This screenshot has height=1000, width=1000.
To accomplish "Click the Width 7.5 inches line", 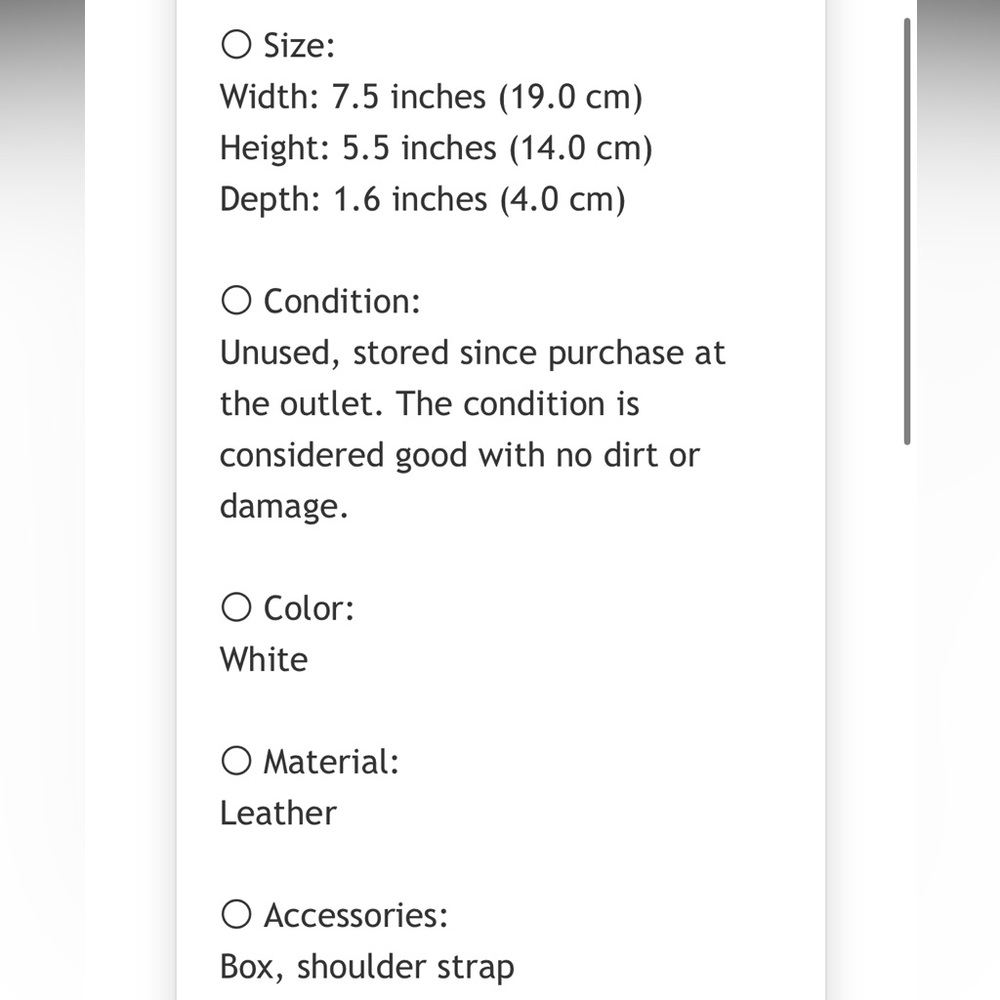I will point(430,97).
